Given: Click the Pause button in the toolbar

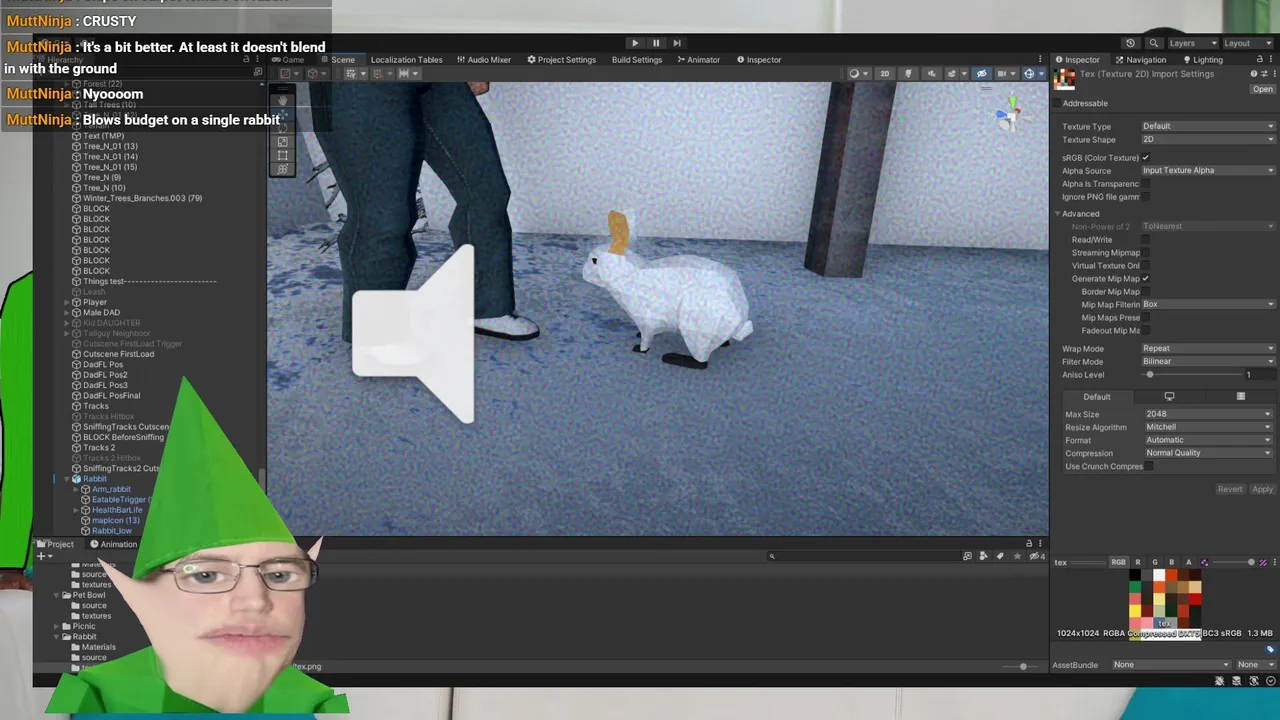Looking at the screenshot, I should click(656, 43).
